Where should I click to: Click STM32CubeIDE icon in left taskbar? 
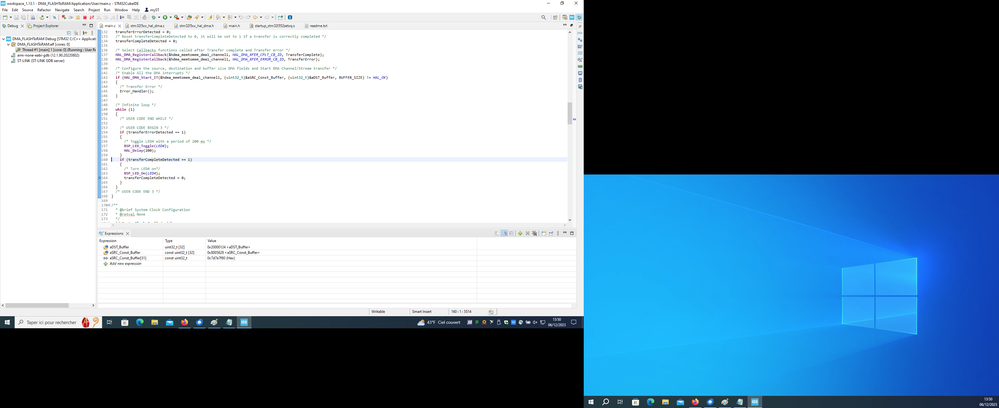pyautogui.click(x=244, y=323)
